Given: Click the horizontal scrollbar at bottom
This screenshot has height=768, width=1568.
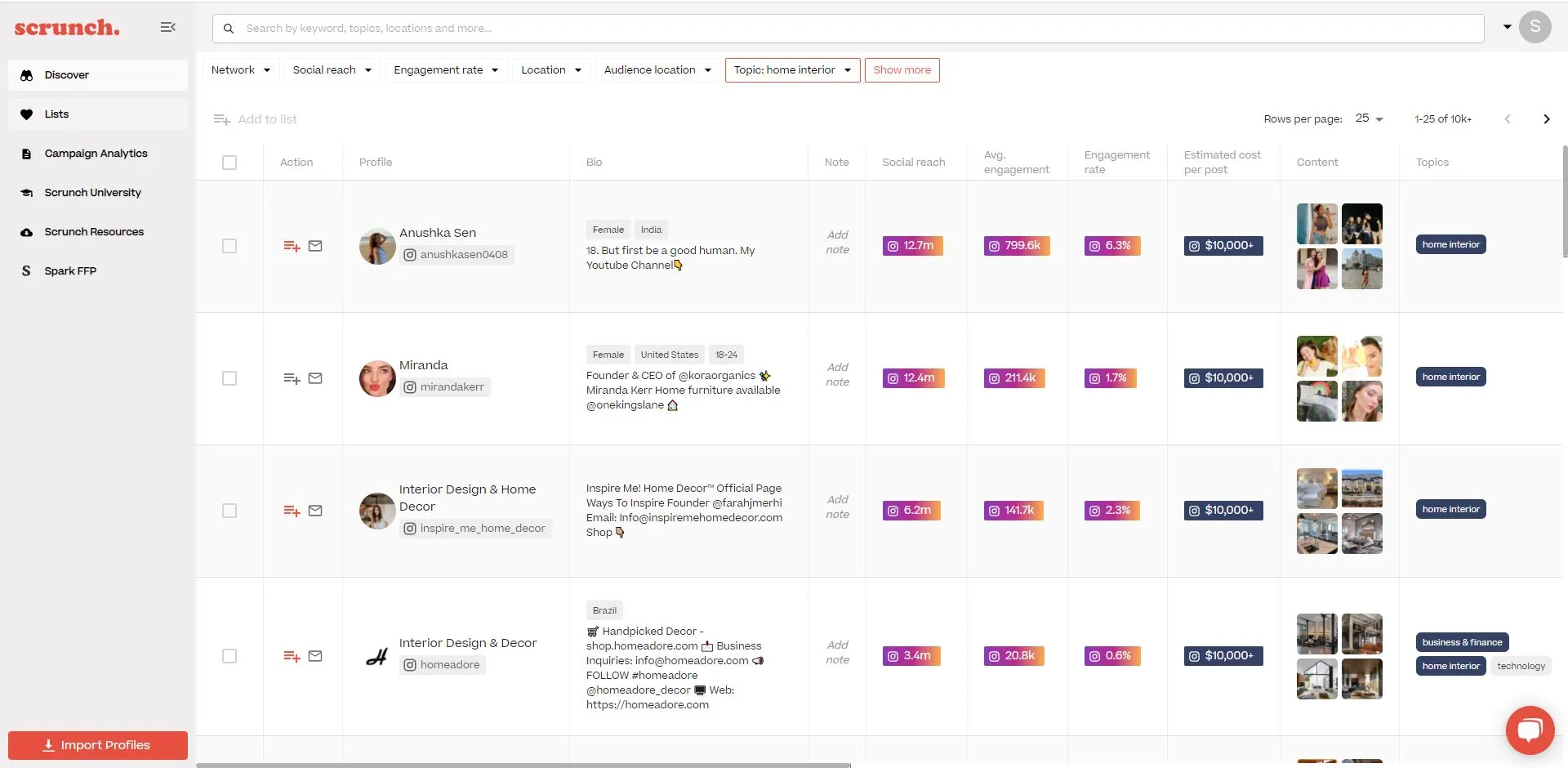Looking at the screenshot, I should [523, 765].
